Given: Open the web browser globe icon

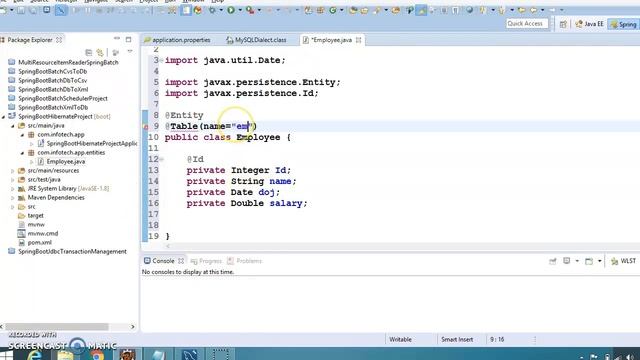Looking at the screenshot, I should click(x=470, y=10).
